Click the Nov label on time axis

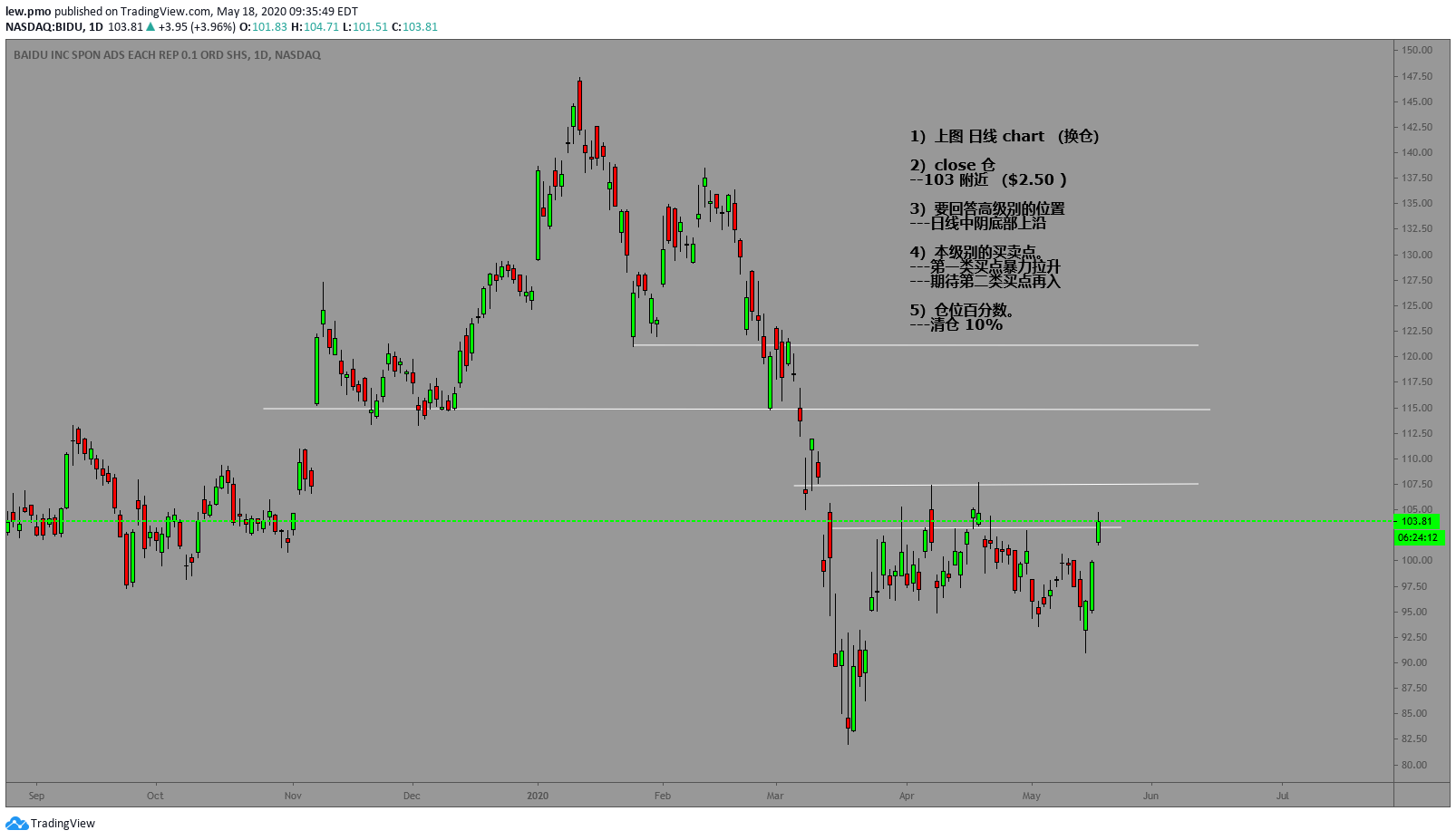[293, 796]
